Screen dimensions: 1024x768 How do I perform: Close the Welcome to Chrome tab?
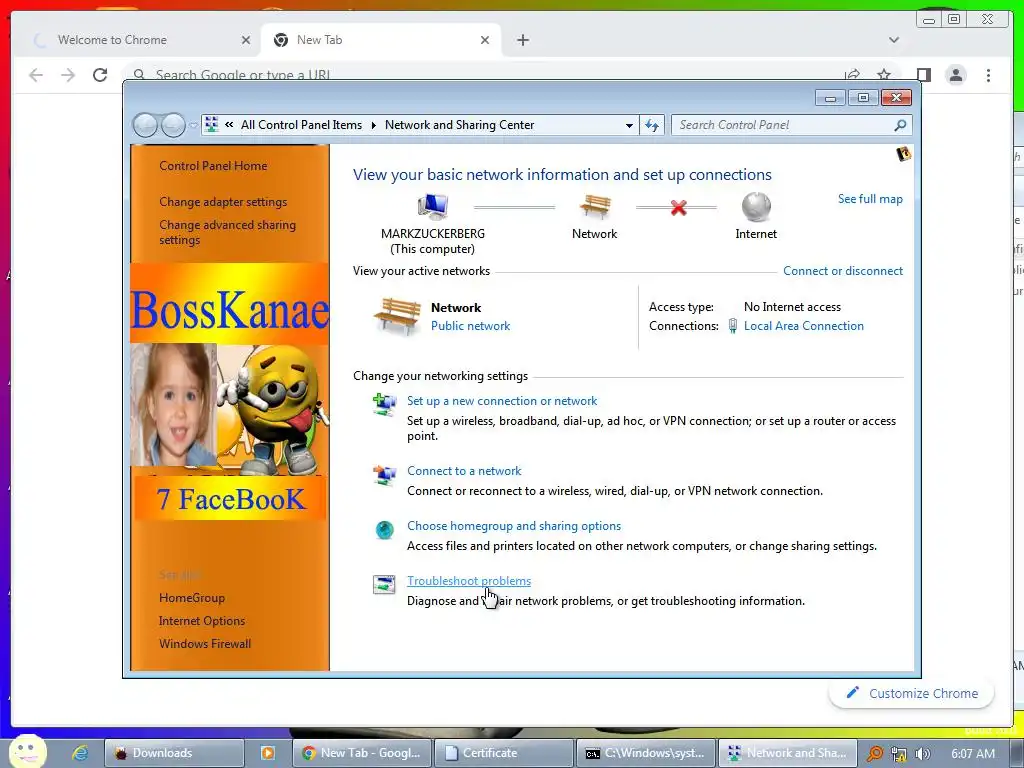point(246,40)
